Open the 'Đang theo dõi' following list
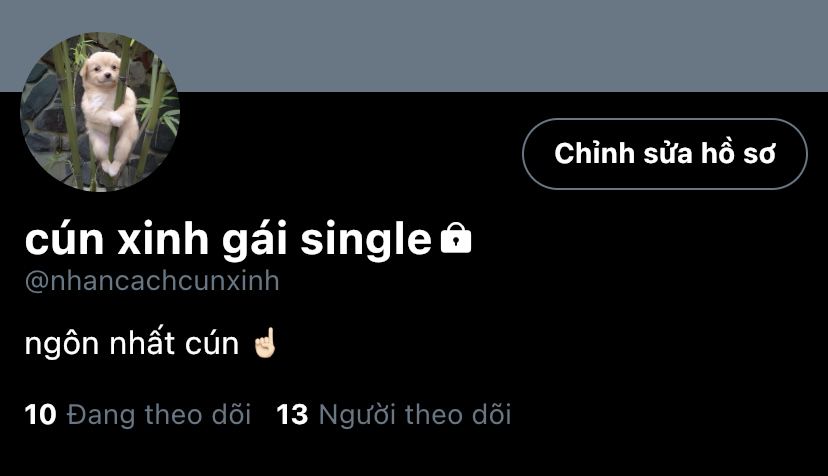Image resolution: width=828 pixels, height=476 pixels. pos(137,415)
